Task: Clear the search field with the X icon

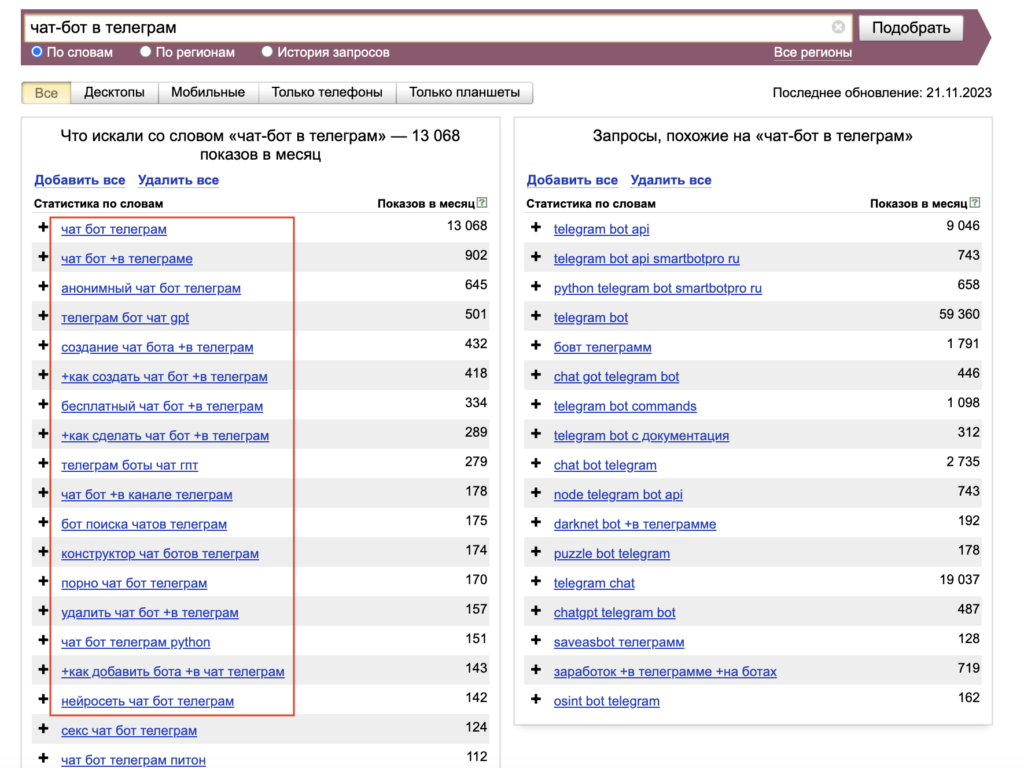Action: (838, 28)
